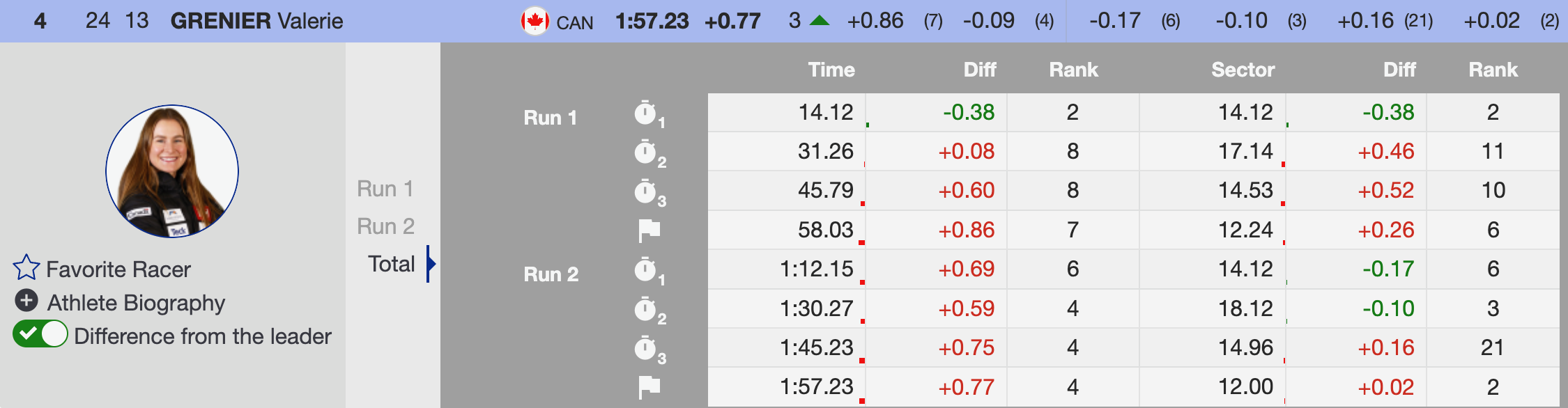Viewport: 1568px width, 408px height.
Task: Click the green rank-gain up arrow
Action: point(820,21)
